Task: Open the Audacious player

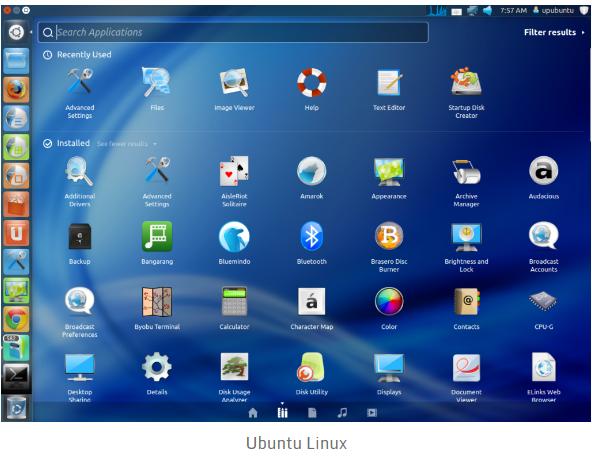Action: (544, 177)
